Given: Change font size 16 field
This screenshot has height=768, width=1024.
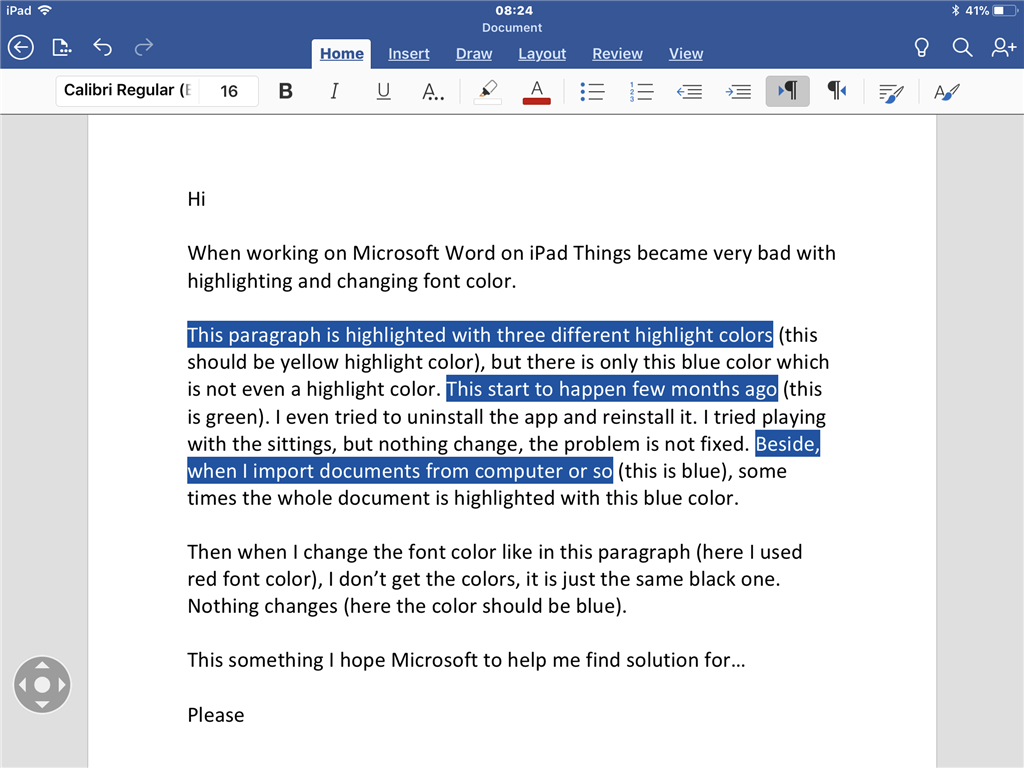Looking at the screenshot, I should point(229,91).
